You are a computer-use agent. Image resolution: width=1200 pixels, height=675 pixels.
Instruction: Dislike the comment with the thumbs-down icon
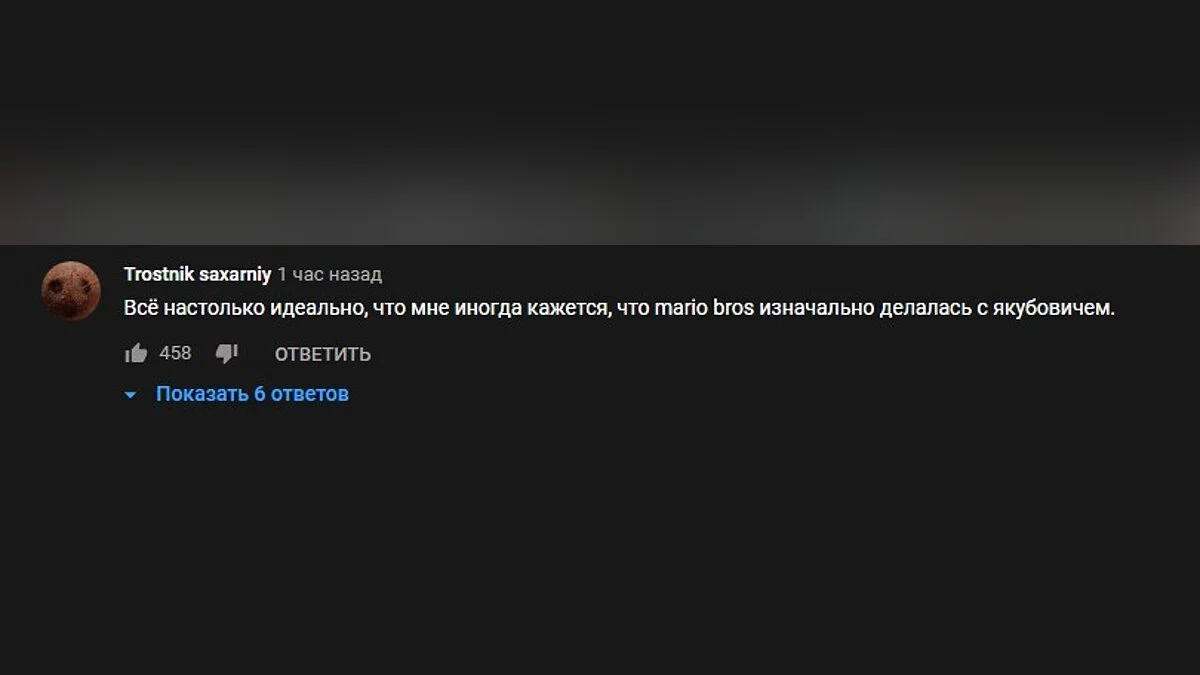pos(227,353)
